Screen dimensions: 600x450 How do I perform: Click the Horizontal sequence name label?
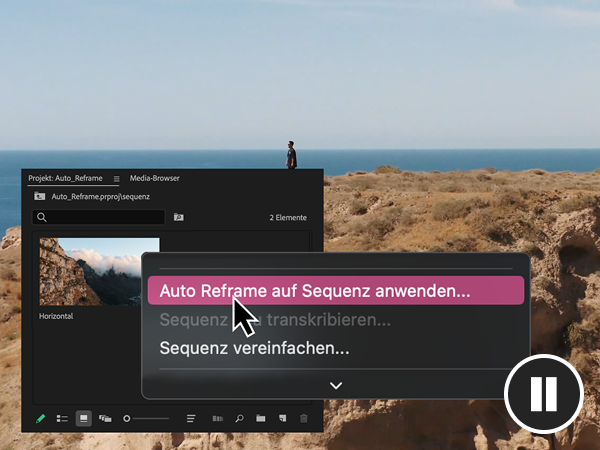click(56, 316)
